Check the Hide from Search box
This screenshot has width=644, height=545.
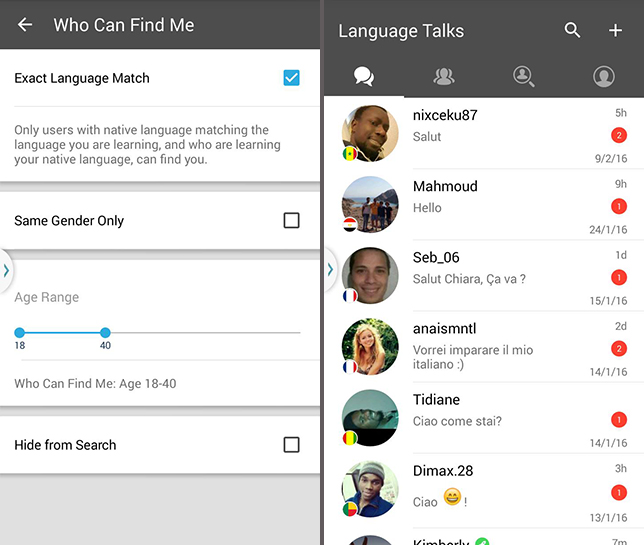[291, 444]
